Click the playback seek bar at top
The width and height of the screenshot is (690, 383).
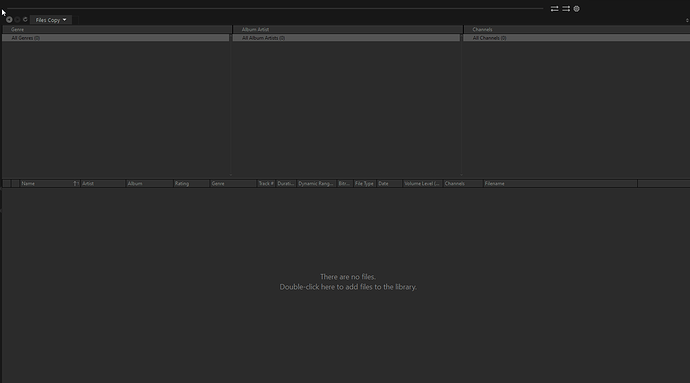(275, 8)
